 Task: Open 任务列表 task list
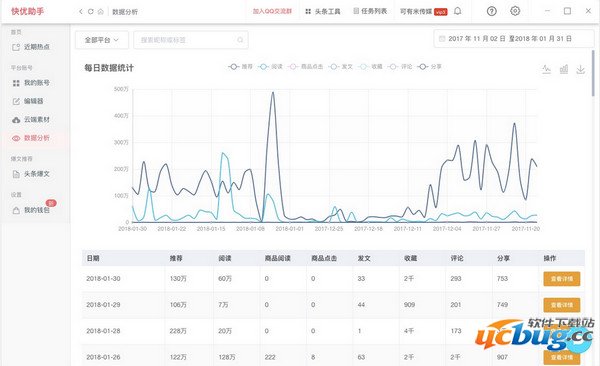[x=370, y=11]
